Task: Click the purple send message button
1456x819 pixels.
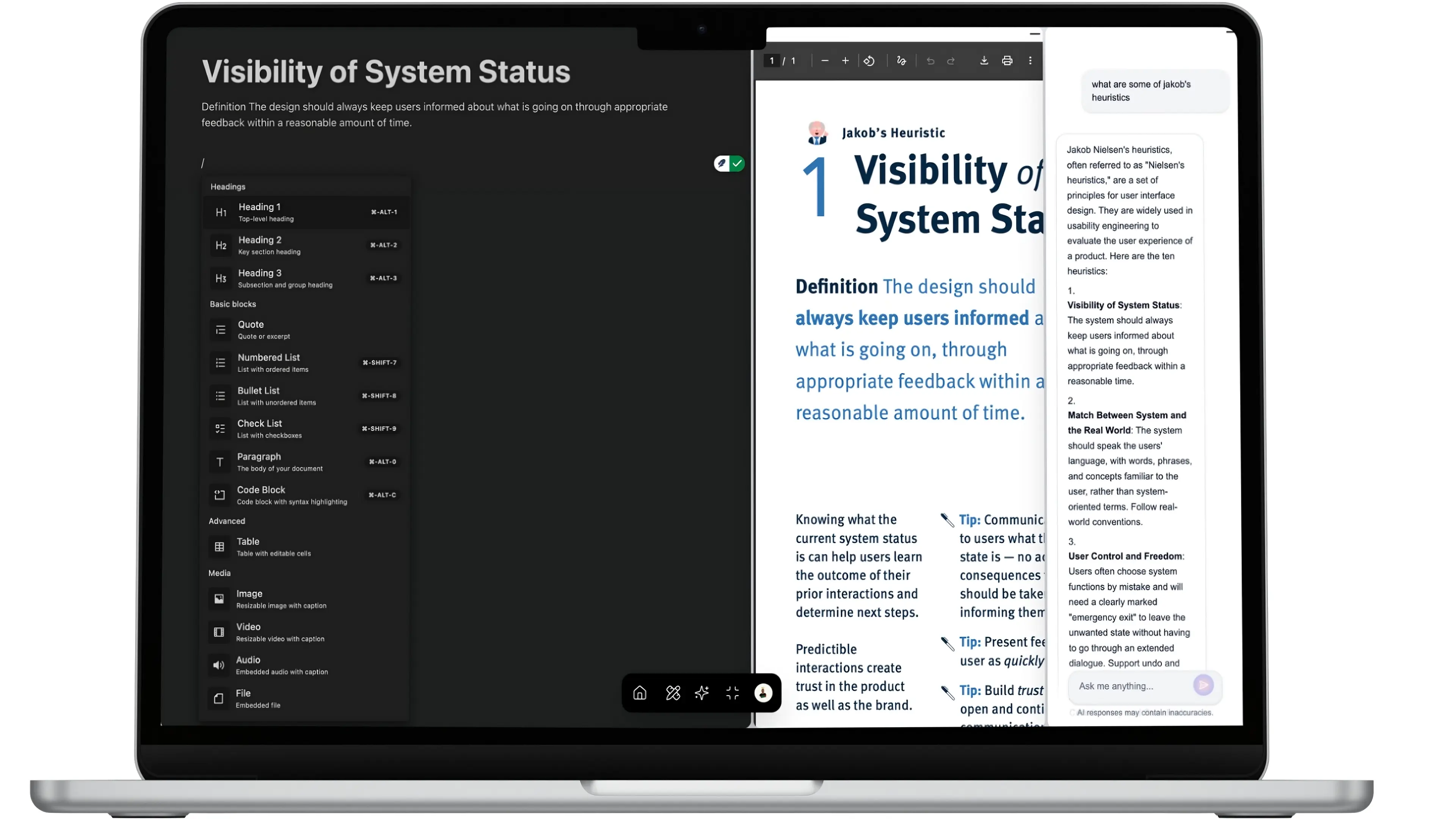Action: pyautogui.click(x=1203, y=685)
